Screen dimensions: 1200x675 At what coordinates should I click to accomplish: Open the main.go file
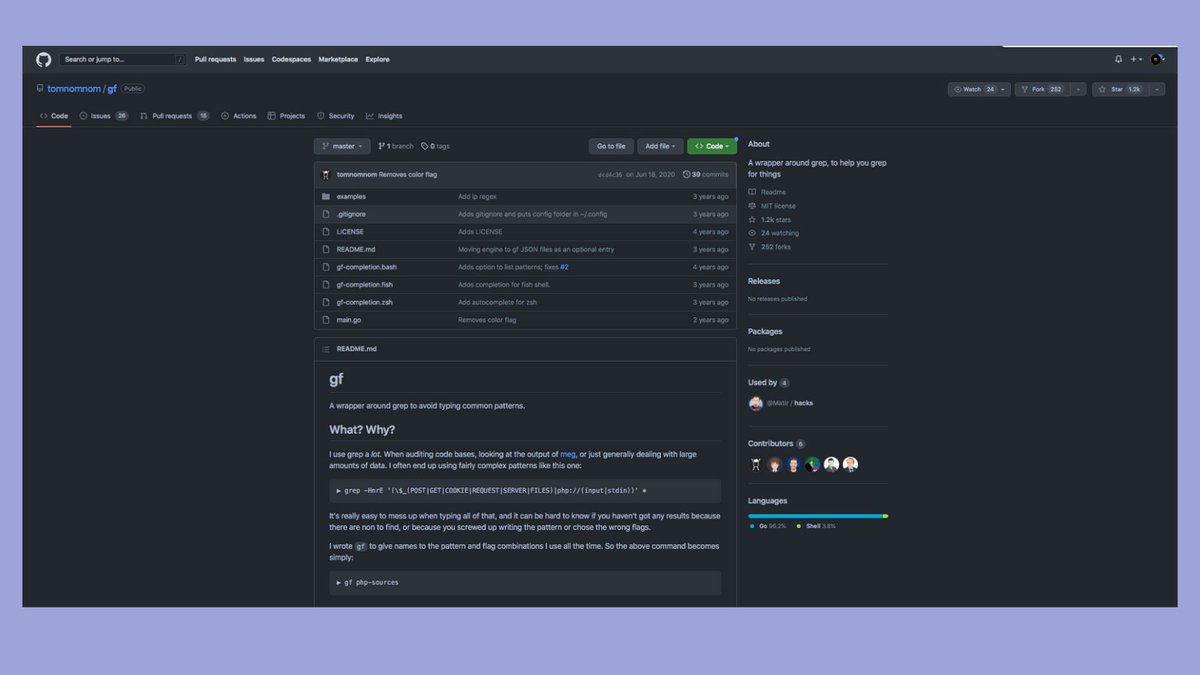coord(349,320)
